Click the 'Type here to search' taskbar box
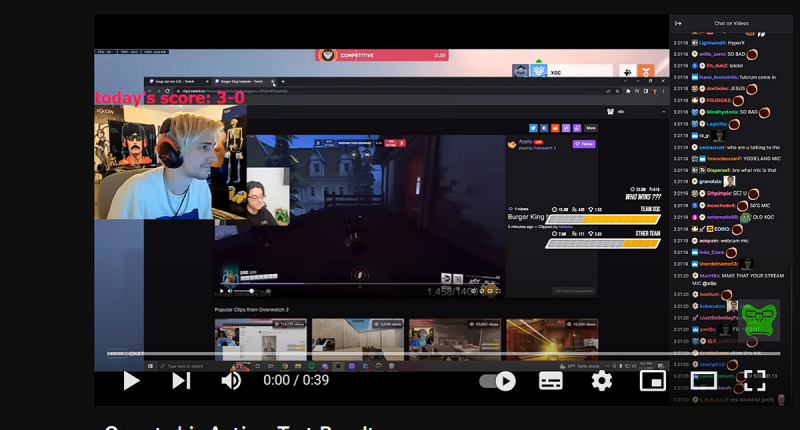The image size is (800, 430). tap(194, 366)
